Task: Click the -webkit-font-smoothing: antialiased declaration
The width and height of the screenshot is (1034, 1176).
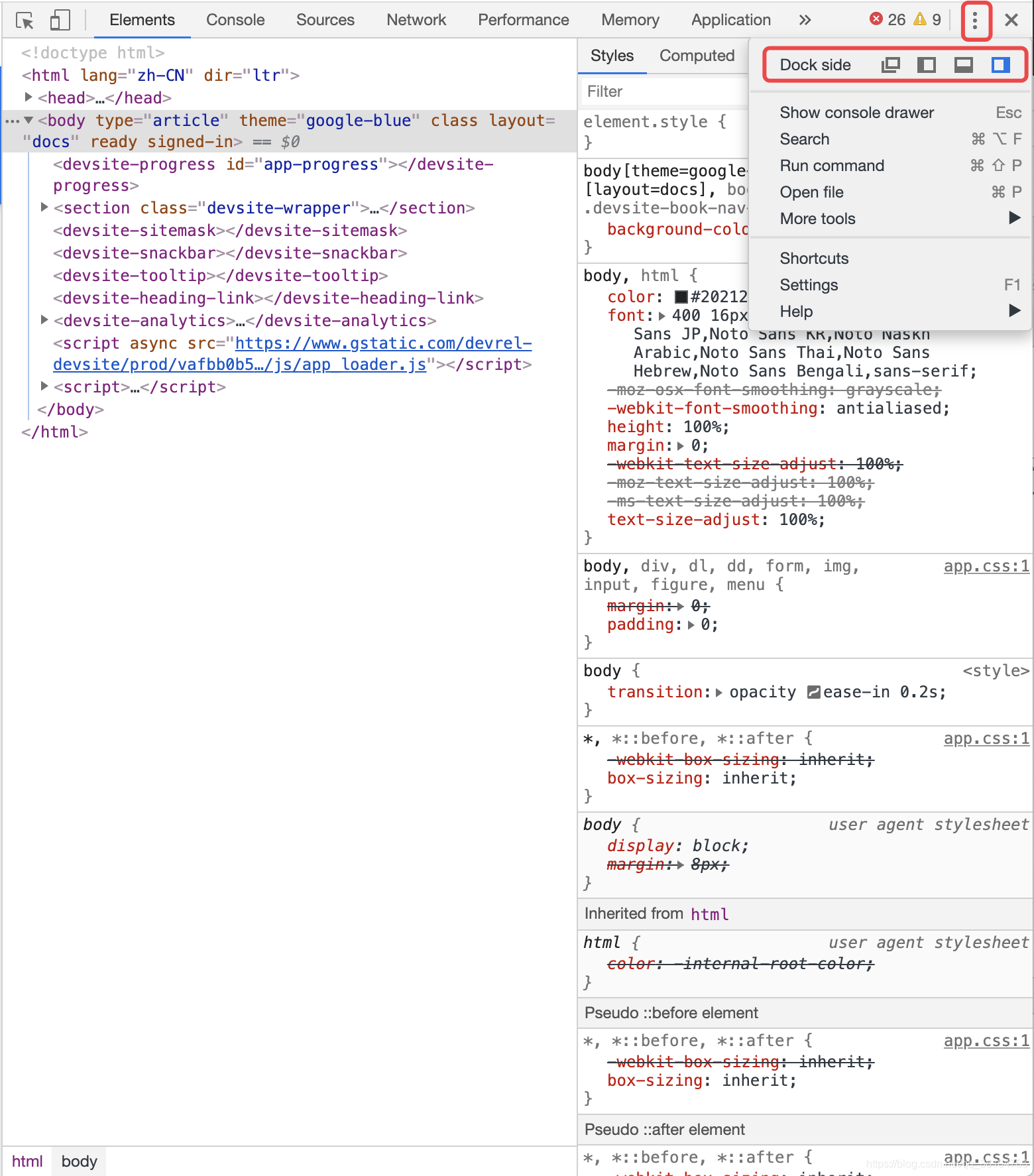Action: pyautogui.click(x=779, y=408)
